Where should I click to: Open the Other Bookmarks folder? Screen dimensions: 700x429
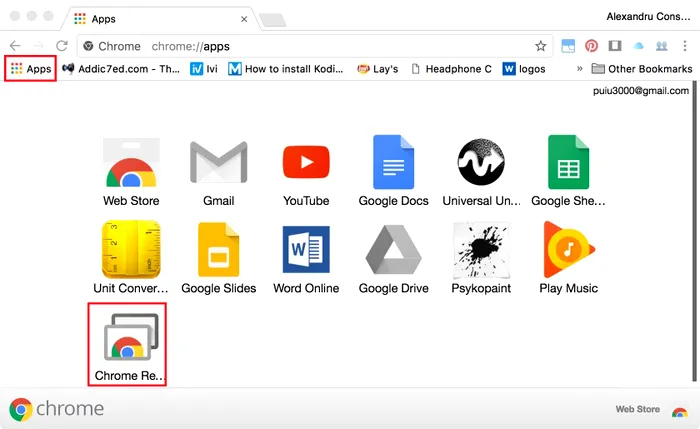[642, 69]
